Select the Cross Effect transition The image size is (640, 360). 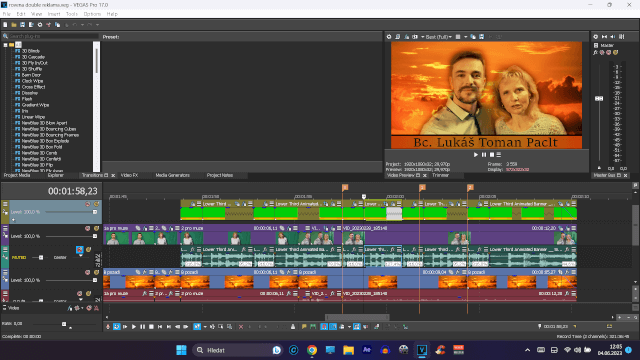(x=33, y=87)
